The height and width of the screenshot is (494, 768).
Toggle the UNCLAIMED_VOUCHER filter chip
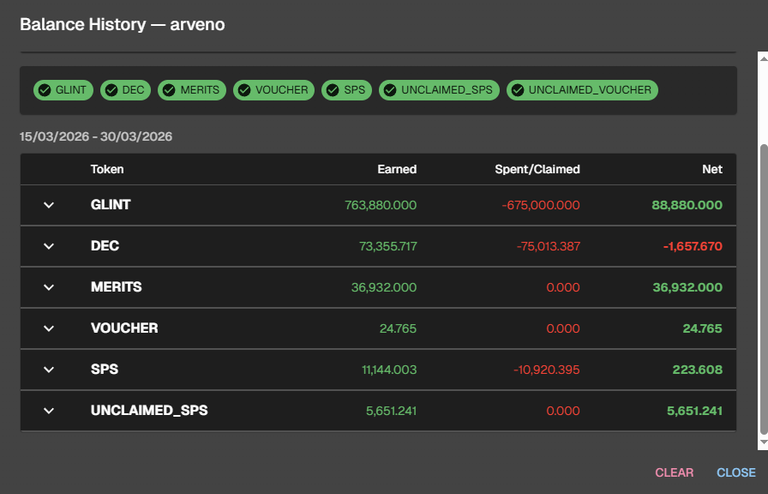582,90
